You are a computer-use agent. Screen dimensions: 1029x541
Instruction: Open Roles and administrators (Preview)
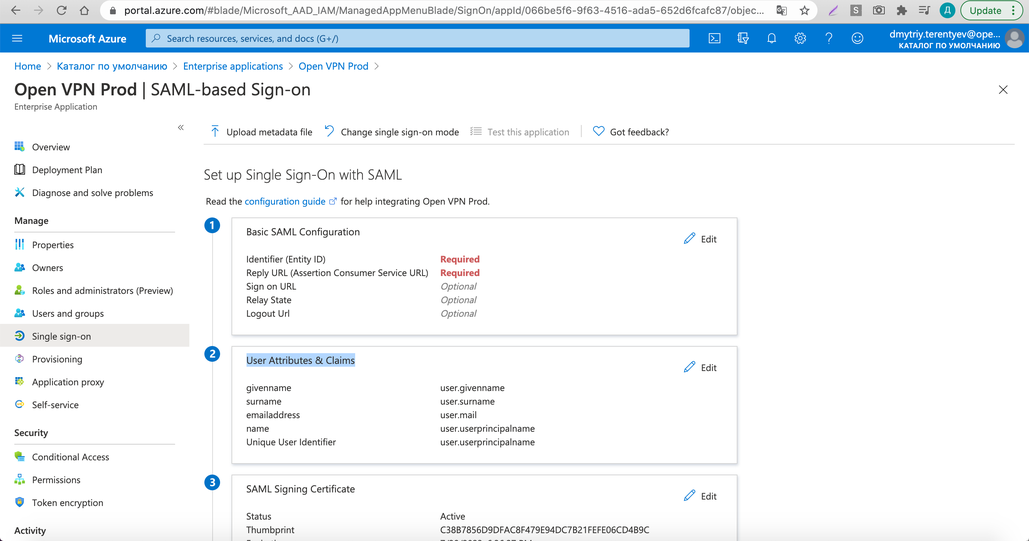pos(102,291)
